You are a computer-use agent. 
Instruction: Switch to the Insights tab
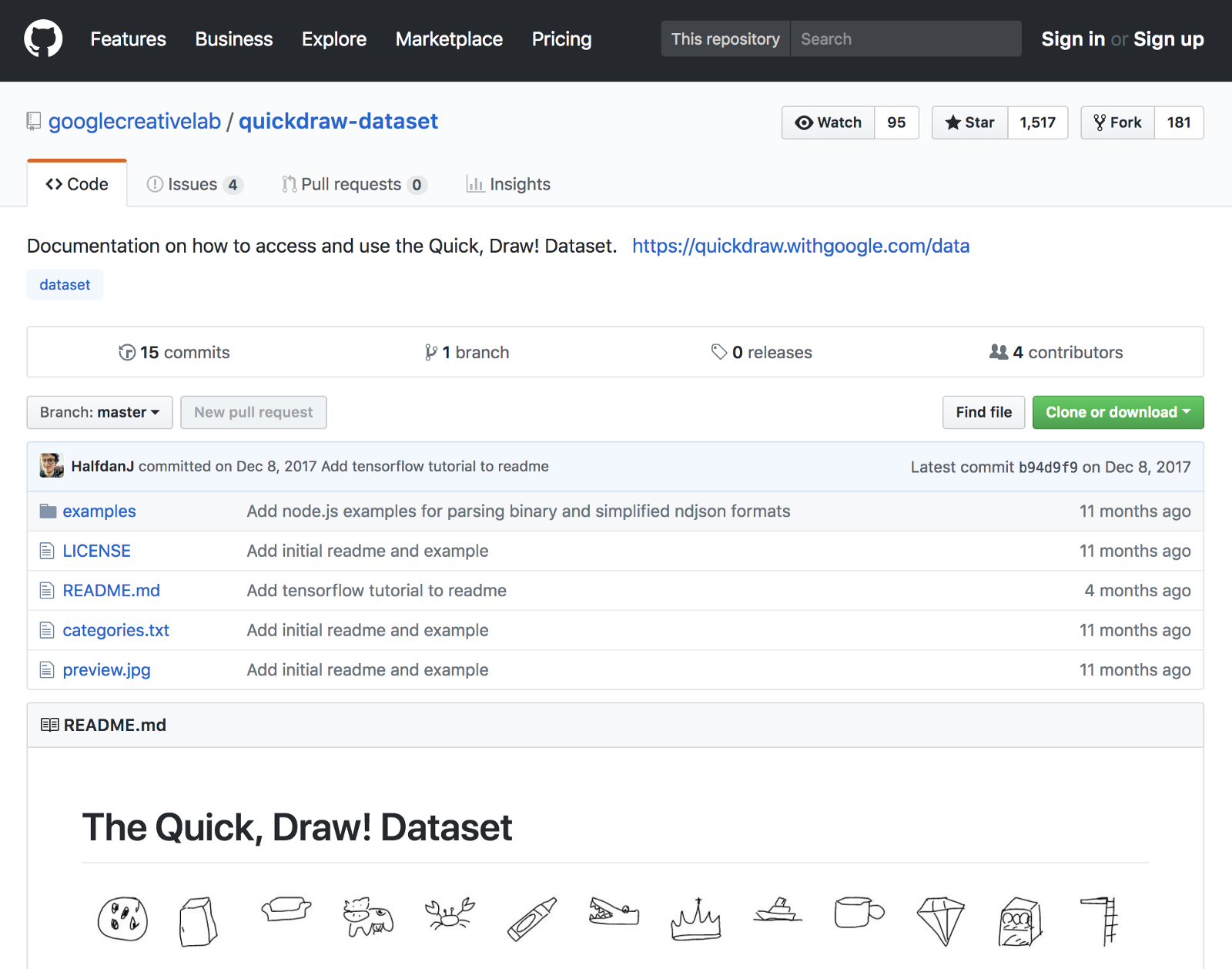508,185
